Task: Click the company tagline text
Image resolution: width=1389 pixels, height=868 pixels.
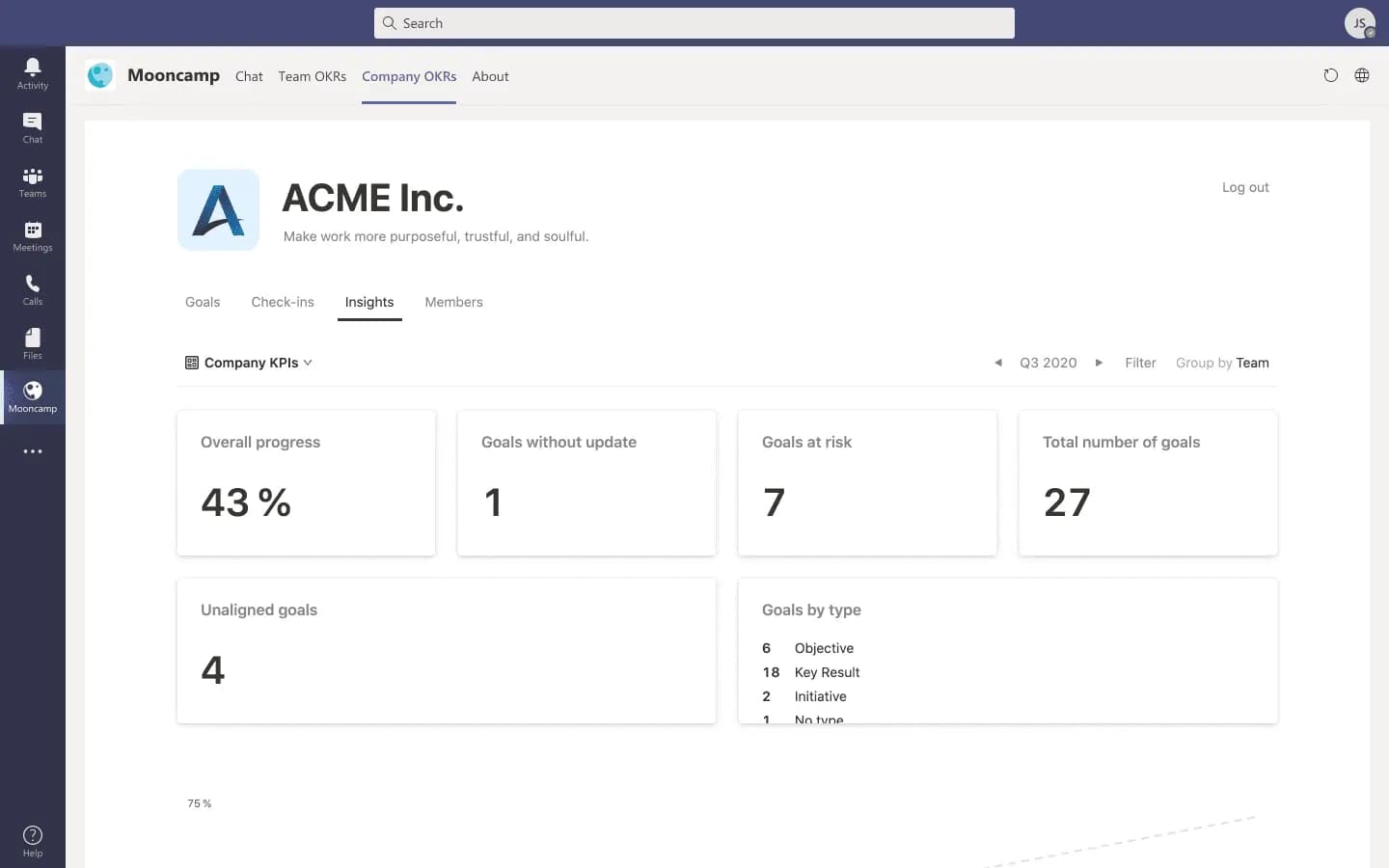Action: click(x=436, y=236)
